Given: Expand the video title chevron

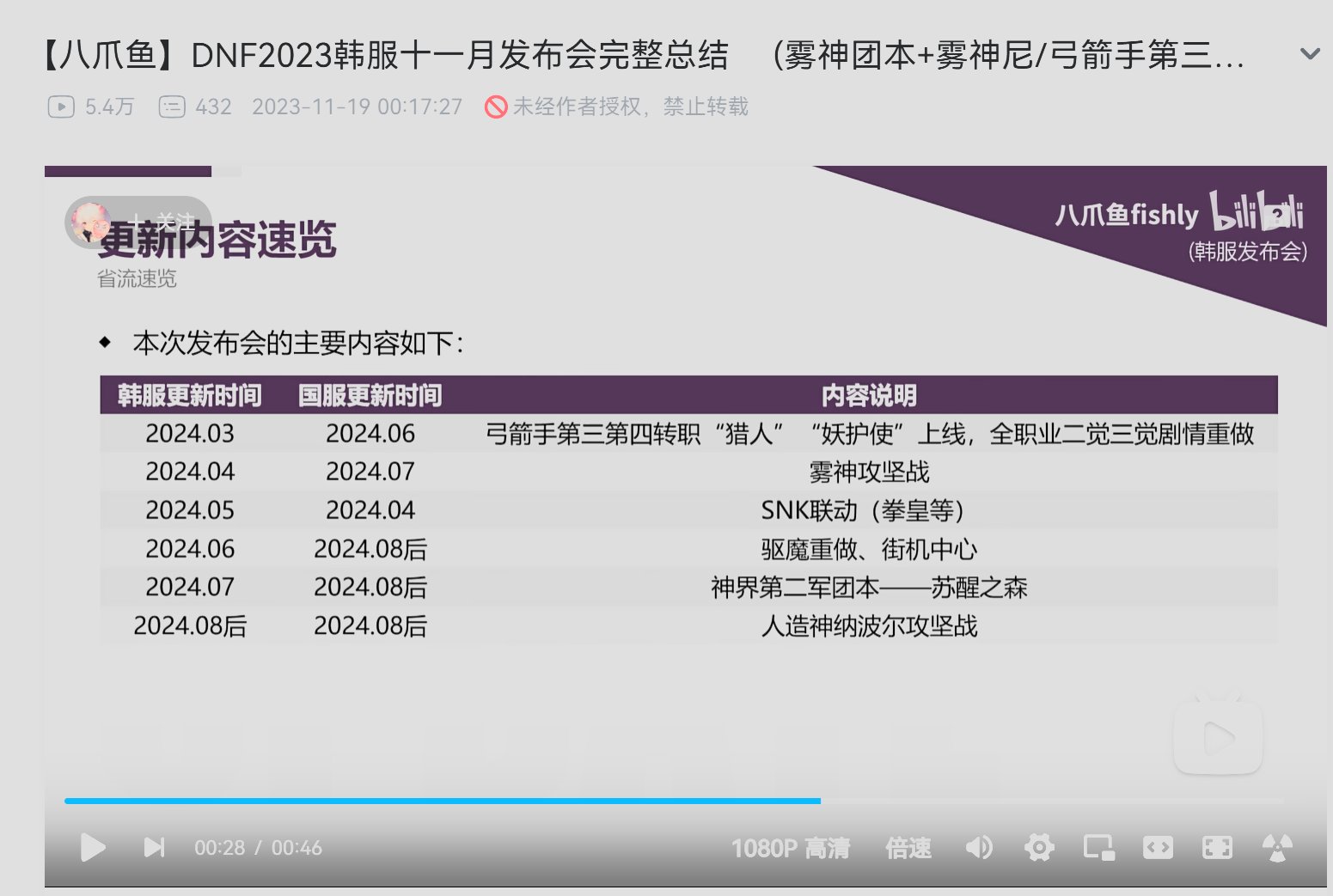Looking at the screenshot, I should pyautogui.click(x=1310, y=54).
